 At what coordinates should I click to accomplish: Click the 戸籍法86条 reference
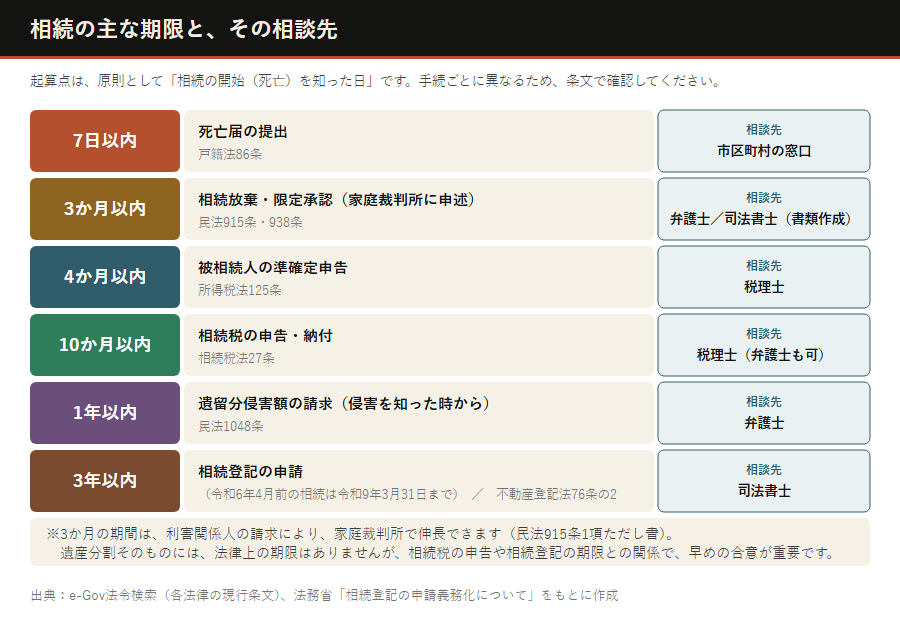pos(230,154)
